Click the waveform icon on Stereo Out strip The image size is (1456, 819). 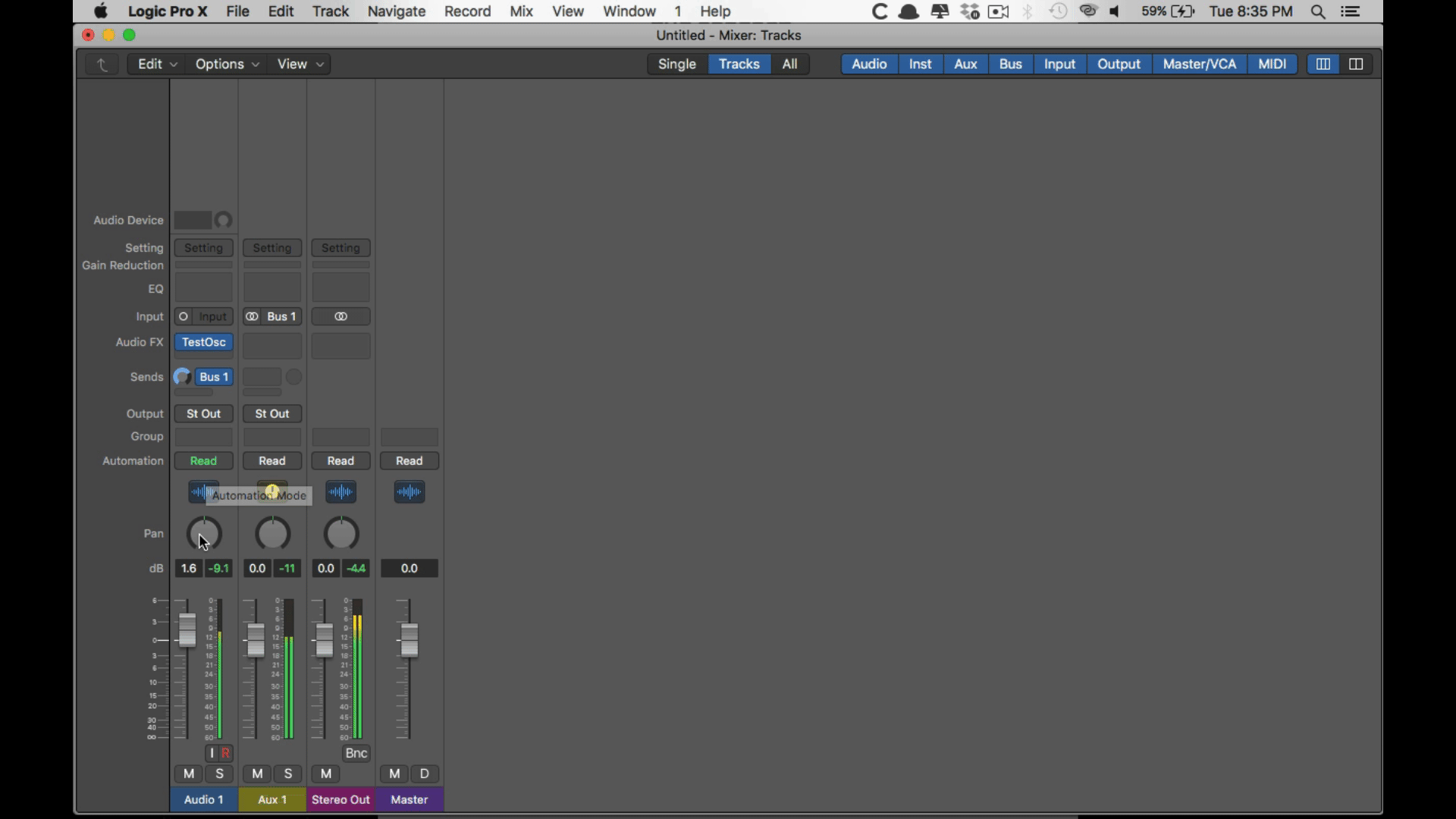point(341,492)
